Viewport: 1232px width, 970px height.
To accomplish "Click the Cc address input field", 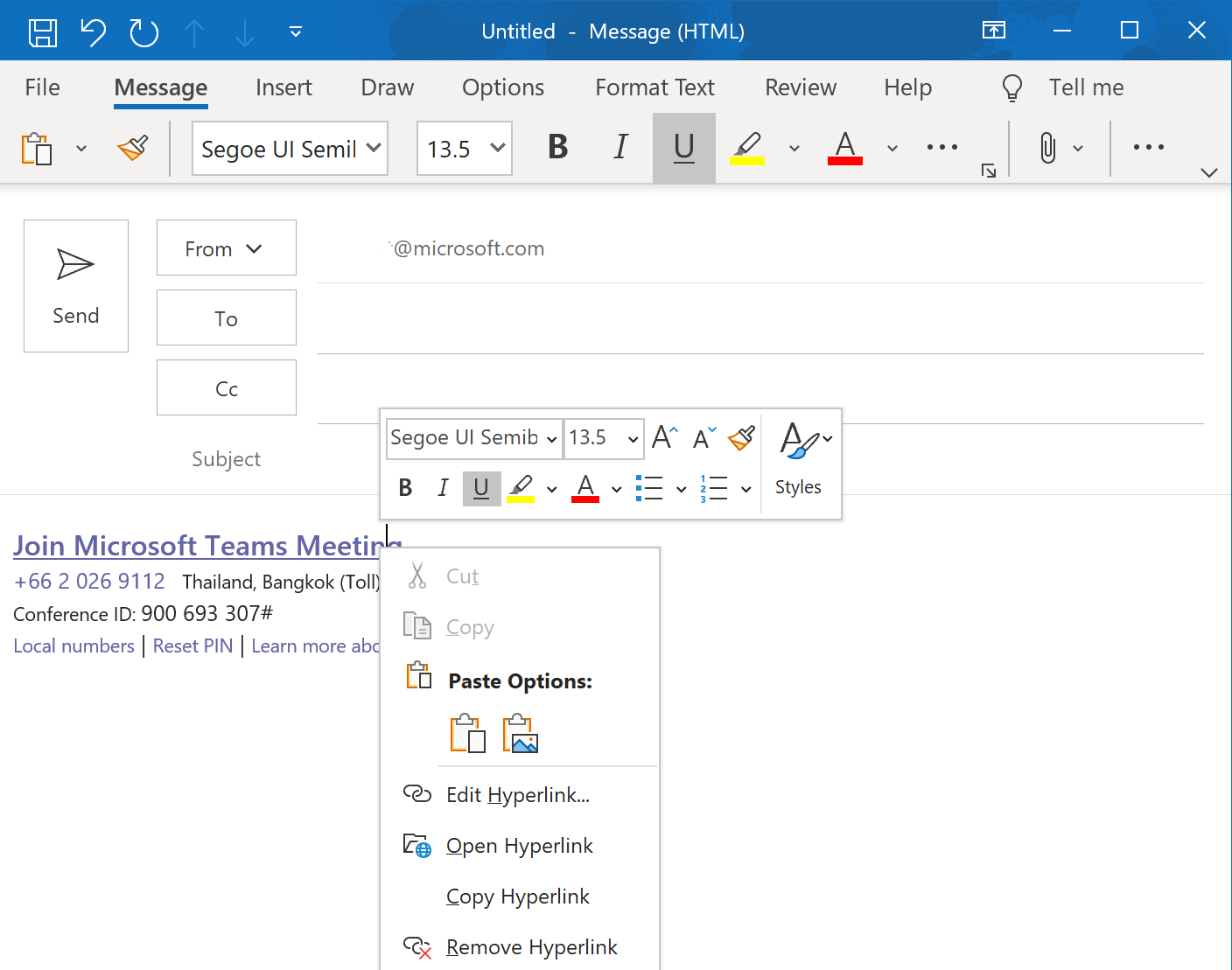I will pos(760,389).
